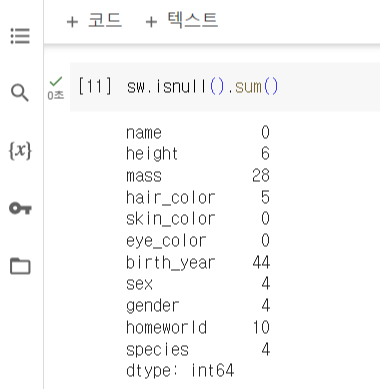Image resolution: width=380 pixels, height=389 pixels.
Task: Click the [11] execution count of the cell
Action: click(95, 87)
